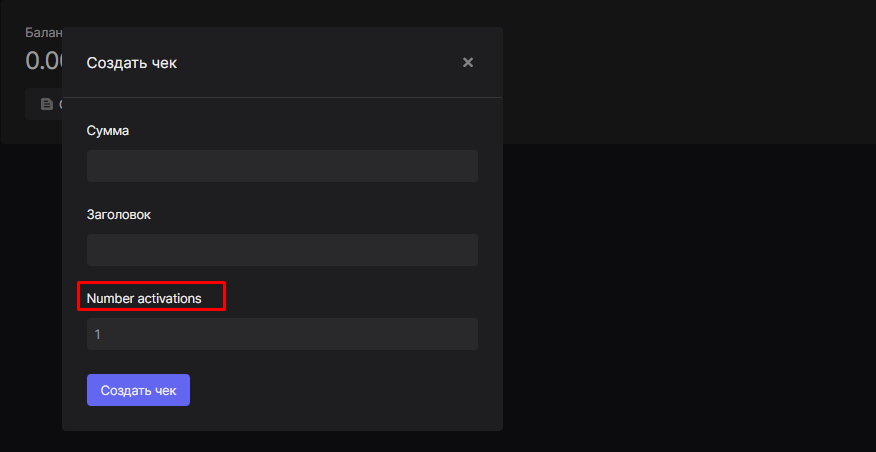Focus the Сумма input field

[282, 166]
